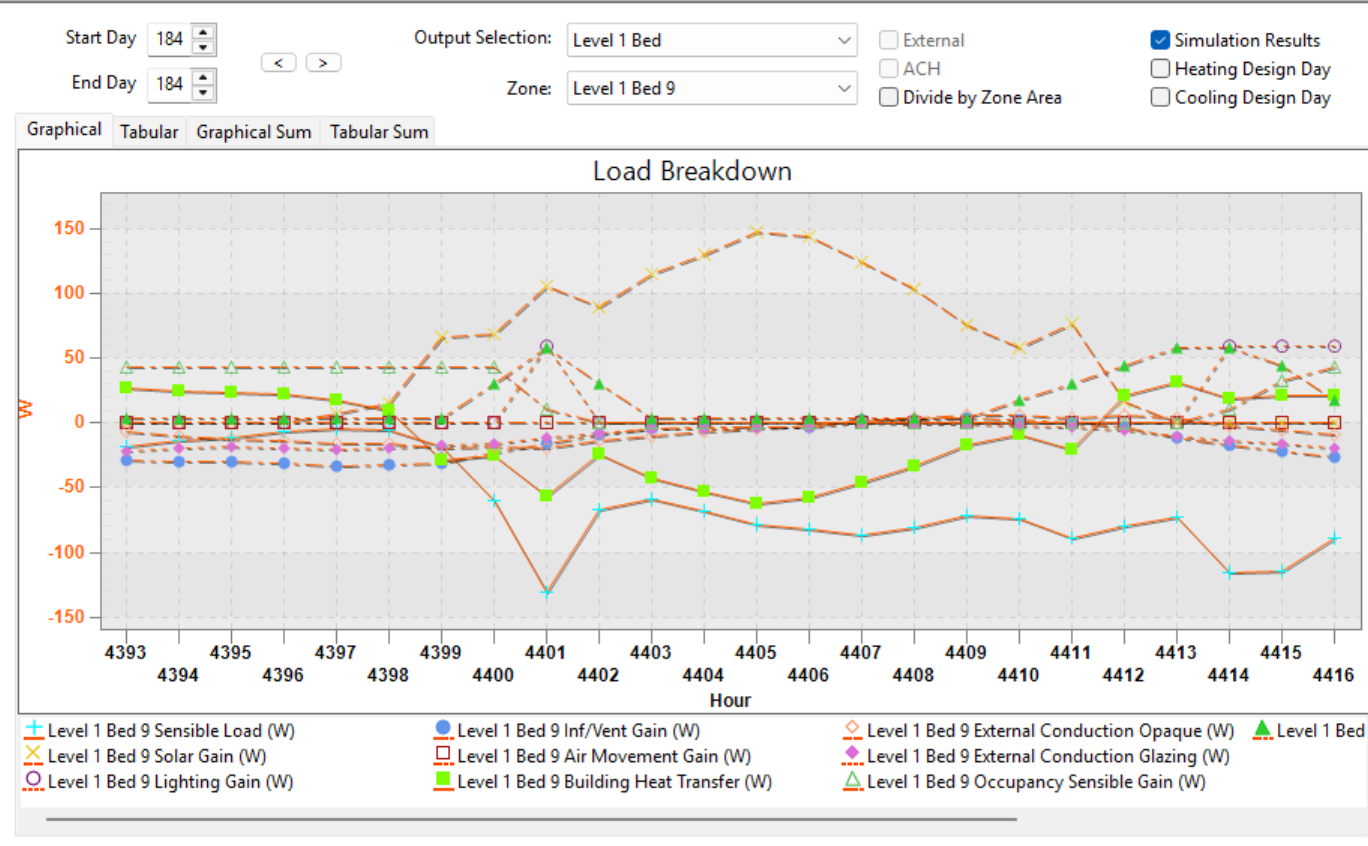Increase Start Day with up arrow

click(204, 33)
